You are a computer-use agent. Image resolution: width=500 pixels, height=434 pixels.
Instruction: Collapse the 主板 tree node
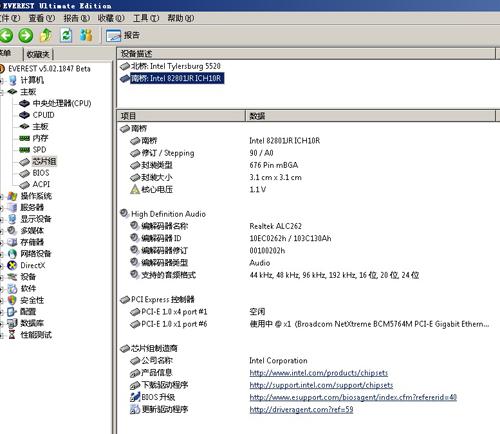click(2, 92)
